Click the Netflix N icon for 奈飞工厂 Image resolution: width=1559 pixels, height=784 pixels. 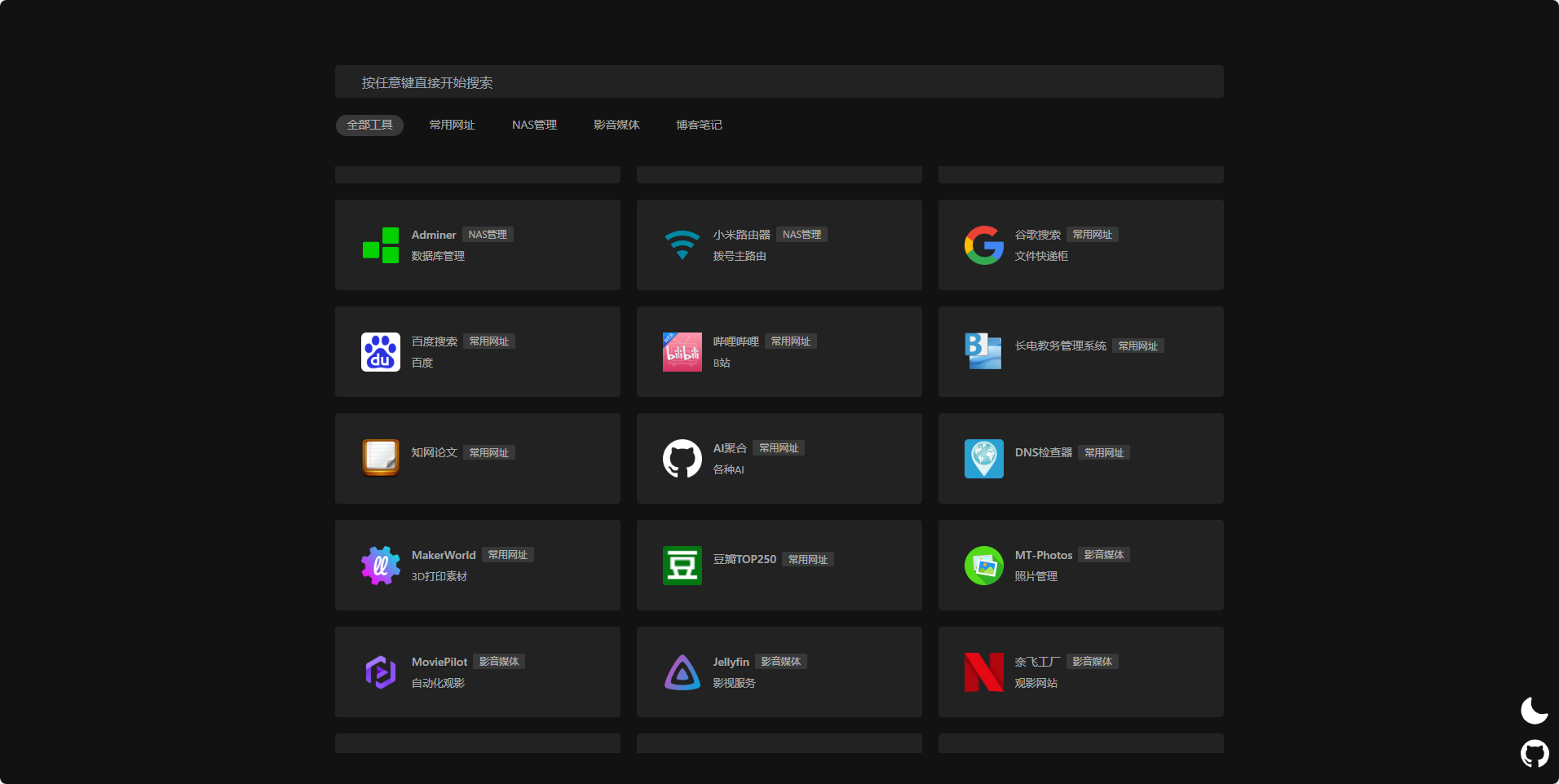point(984,672)
